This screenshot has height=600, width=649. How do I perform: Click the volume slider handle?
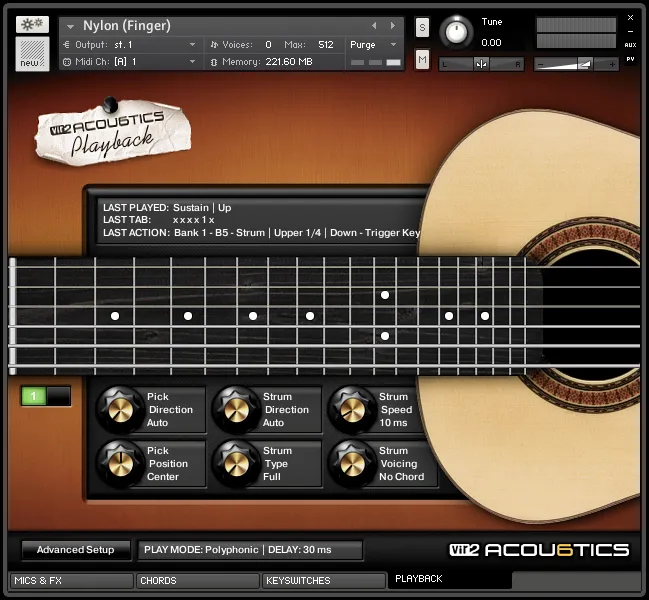pos(584,64)
